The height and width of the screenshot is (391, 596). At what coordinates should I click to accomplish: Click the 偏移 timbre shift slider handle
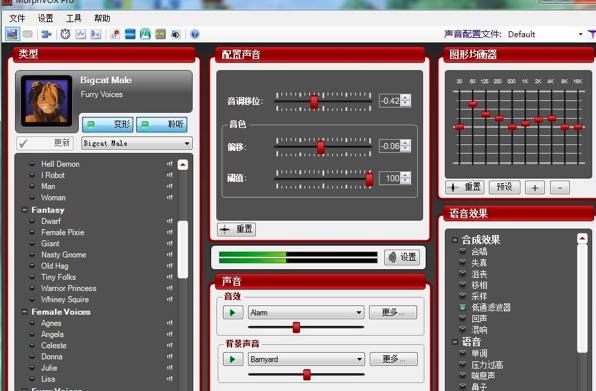pos(321,147)
